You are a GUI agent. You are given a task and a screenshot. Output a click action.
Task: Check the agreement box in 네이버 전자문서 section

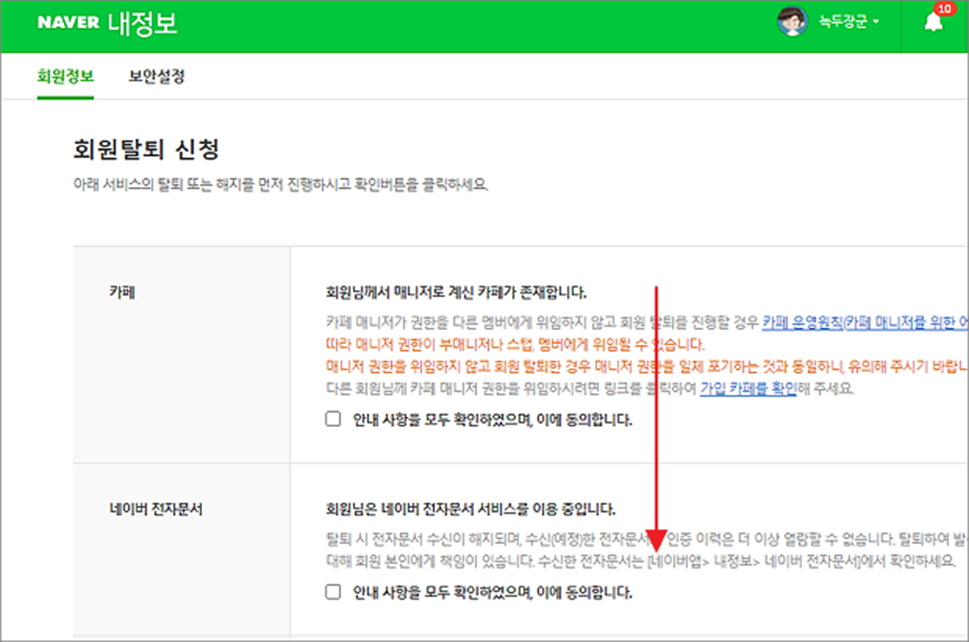pyautogui.click(x=333, y=592)
